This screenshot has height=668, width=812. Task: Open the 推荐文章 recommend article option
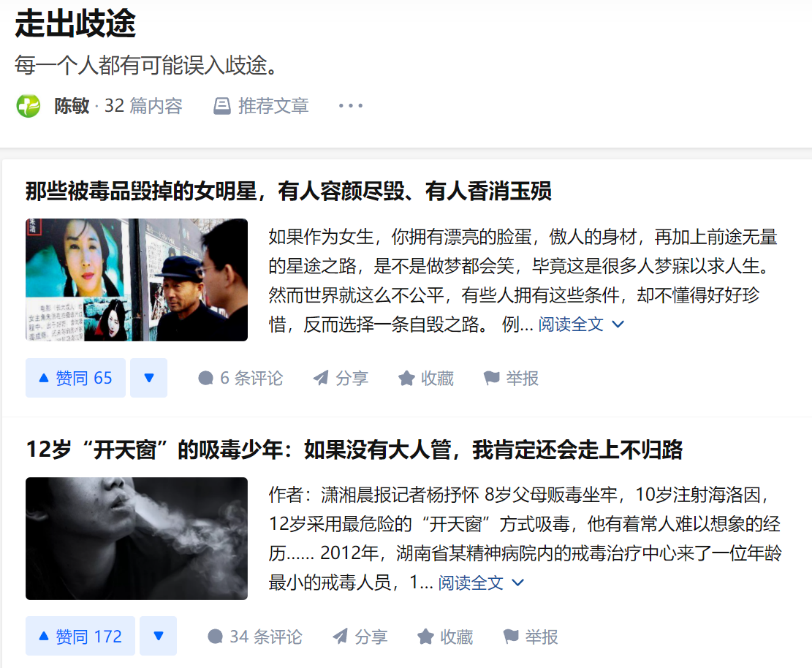(x=261, y=106)
